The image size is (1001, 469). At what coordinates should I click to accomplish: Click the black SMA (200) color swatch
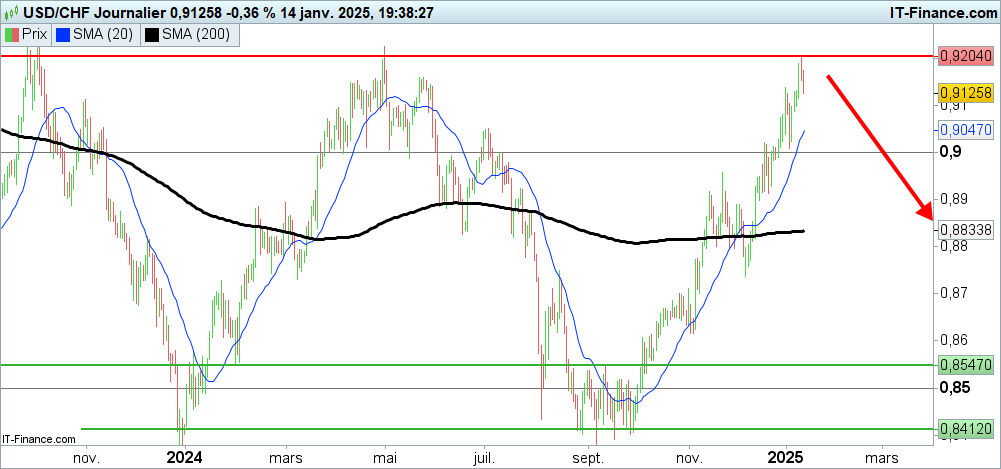click(x=151, y=35)
